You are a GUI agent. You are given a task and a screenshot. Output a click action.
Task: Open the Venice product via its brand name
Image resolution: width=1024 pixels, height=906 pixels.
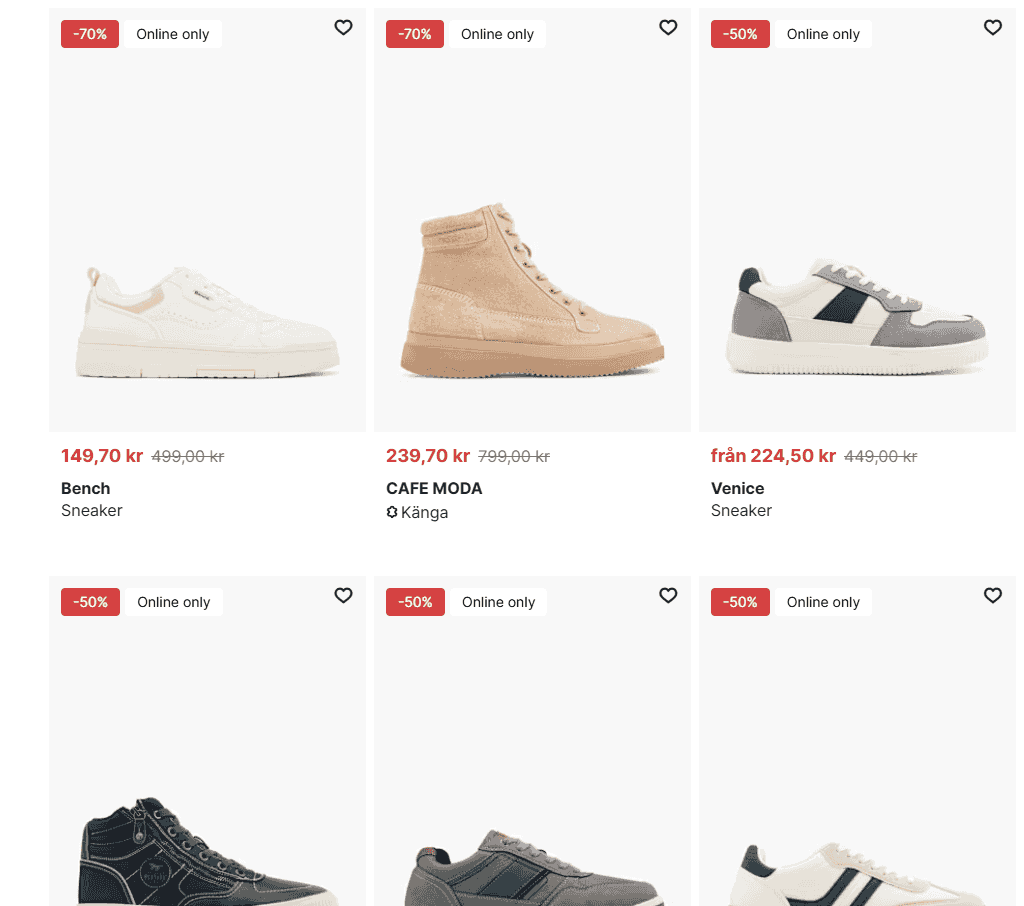click(736, 488)
